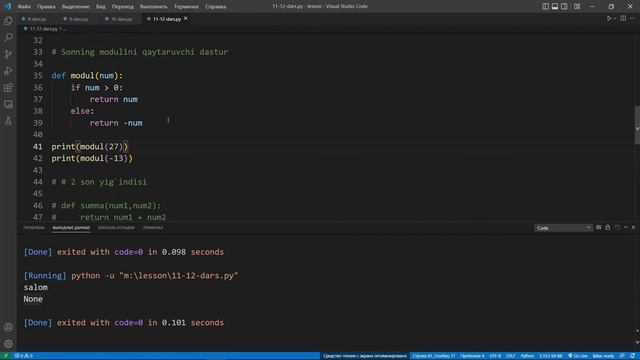Image resolution: width=640 pixels, height=360 pixels.
Task: Select language mode Python in status bar
Action: [527, 356]
